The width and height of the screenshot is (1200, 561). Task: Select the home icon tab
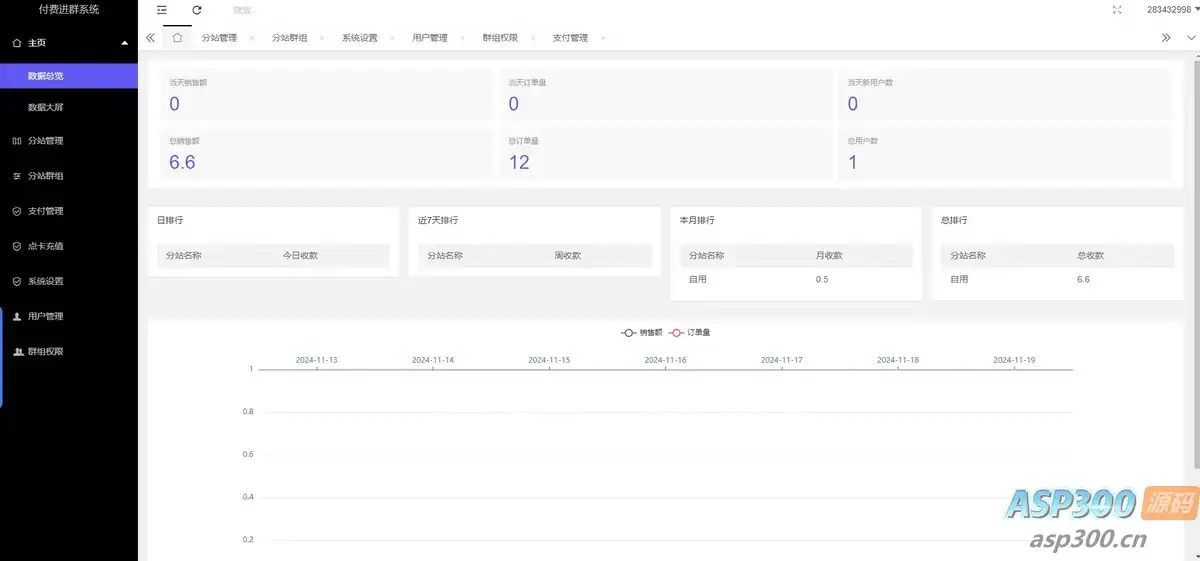tap(177, 38)
